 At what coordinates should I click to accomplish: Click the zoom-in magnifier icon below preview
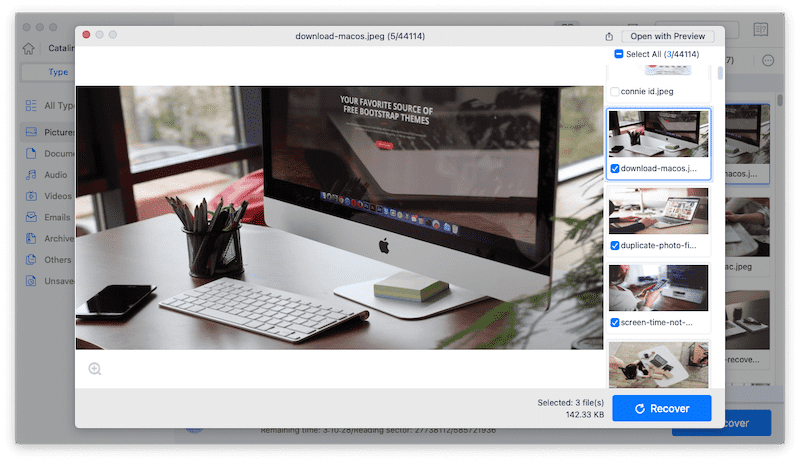(95, 369)
